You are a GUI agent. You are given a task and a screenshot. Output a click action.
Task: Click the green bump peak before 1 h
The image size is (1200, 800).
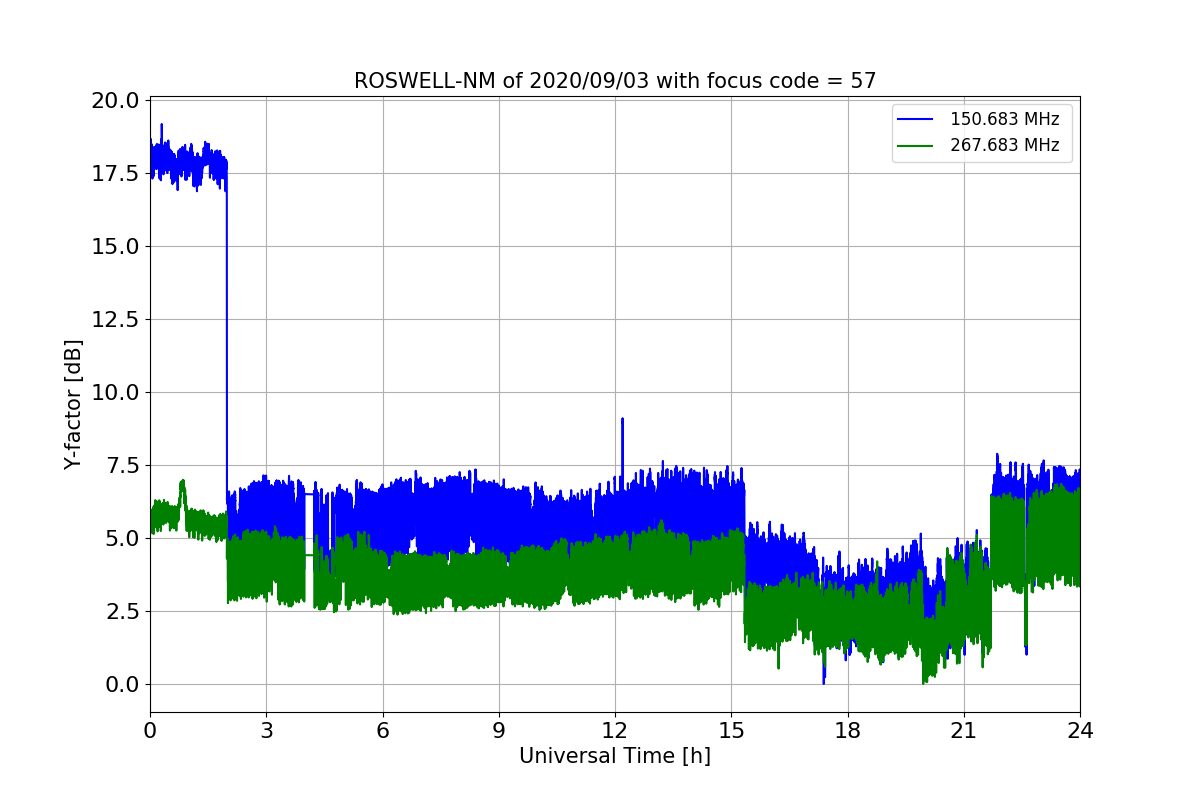coord(182,482)
